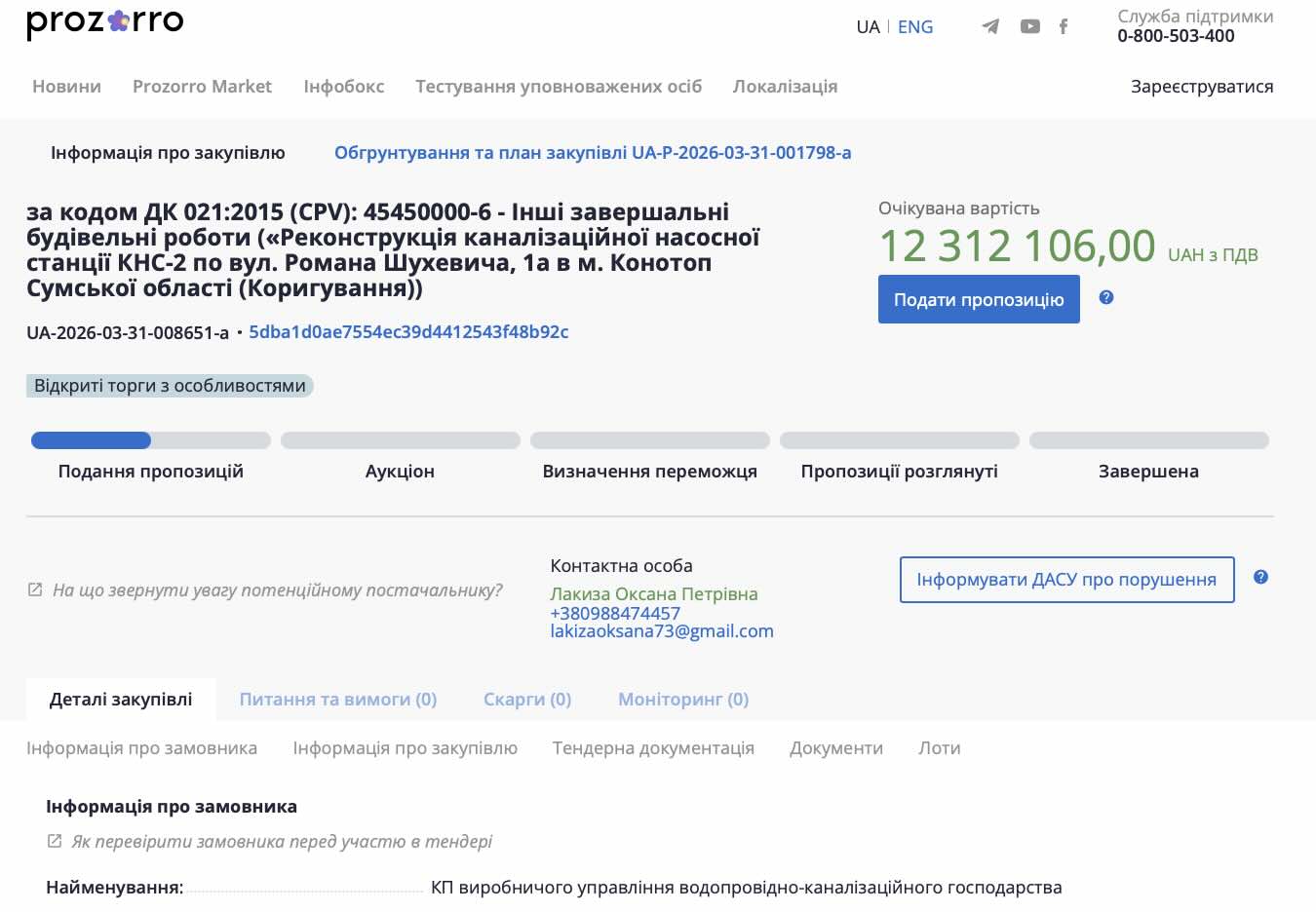Viewport: 1316px width, 912px height.
Task: Click contact email lakizaoksana73@gmail.com
Action: [661, 631]
